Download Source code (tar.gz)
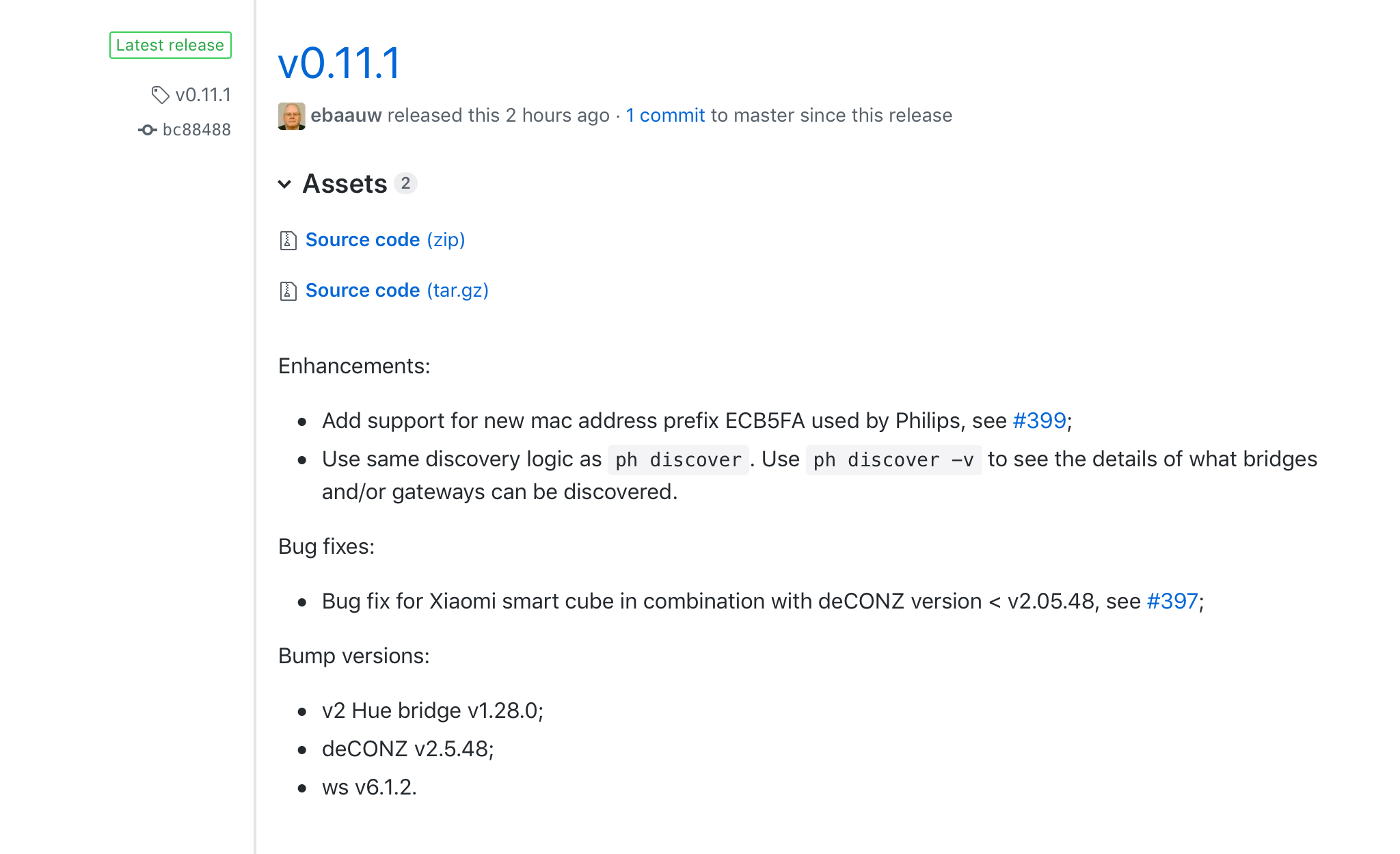This screenshot has width=1400, height=854. coord(396,291)
